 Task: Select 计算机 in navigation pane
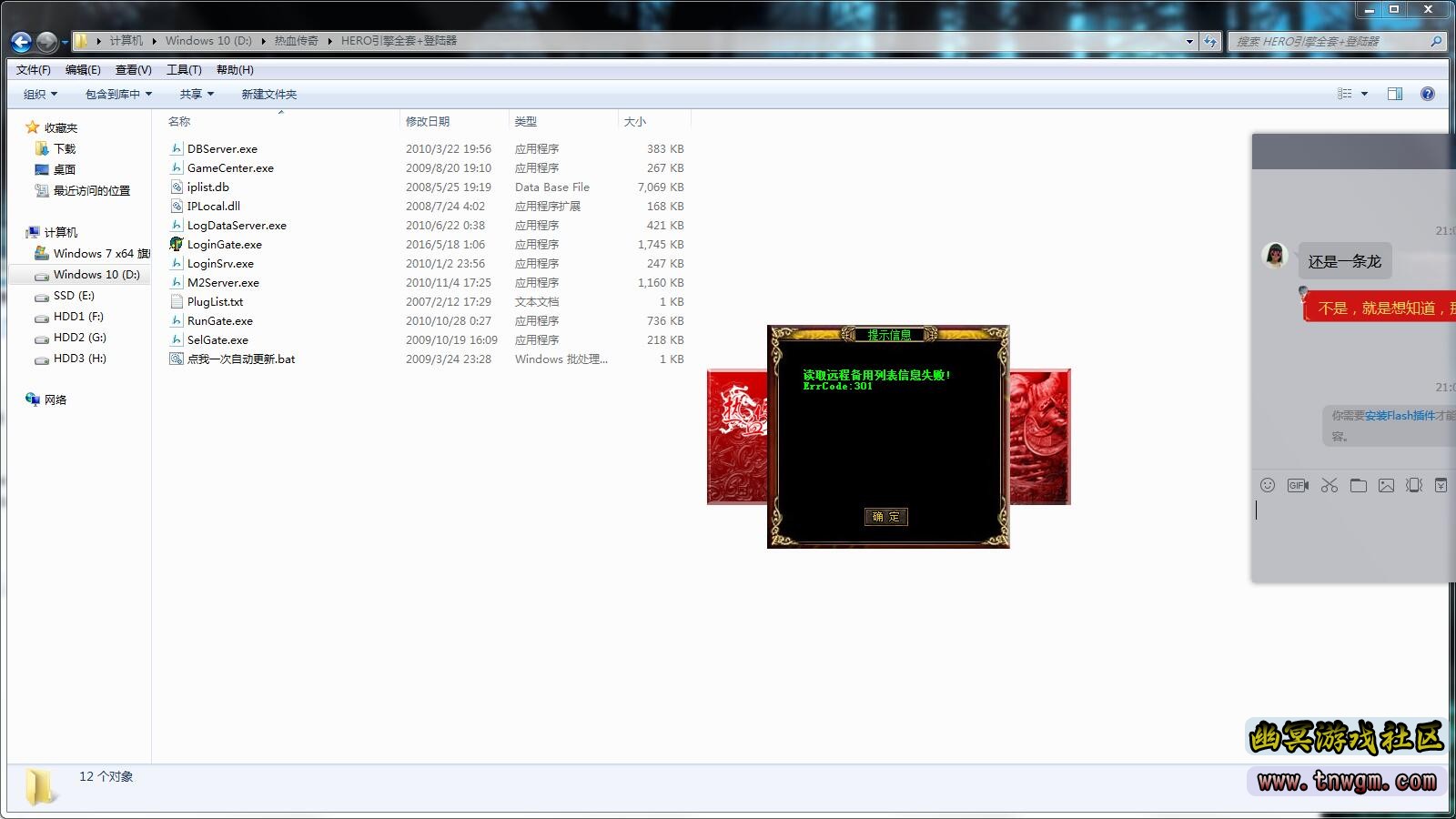(61, 232)
